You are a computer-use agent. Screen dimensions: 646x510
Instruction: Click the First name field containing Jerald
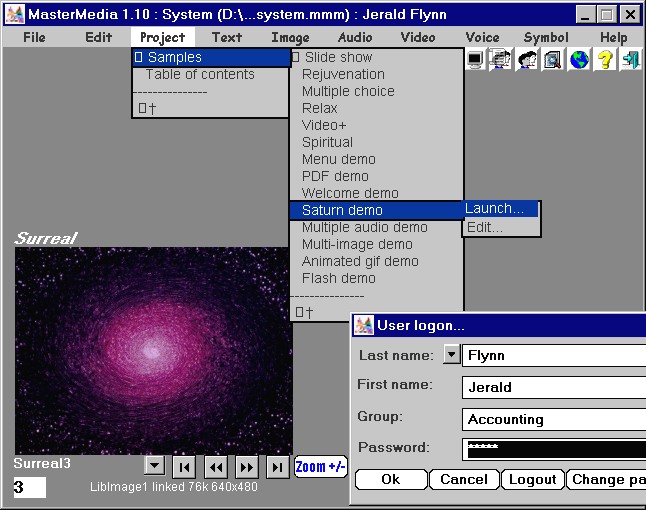[554, 387]
